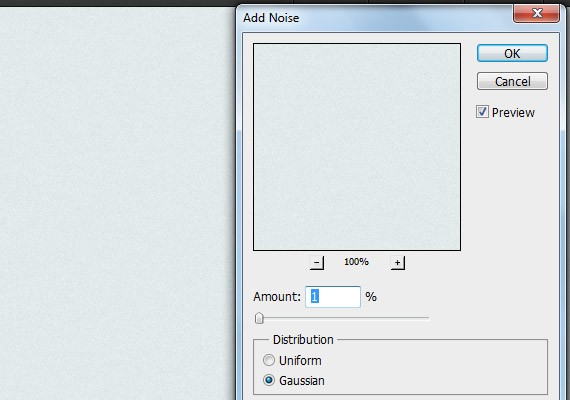Confirm the noise filter with OK

pyautogui.click(x=512, y=53)
